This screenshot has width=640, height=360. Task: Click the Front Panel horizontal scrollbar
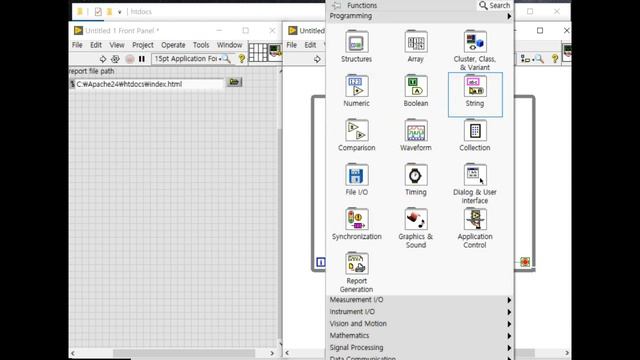coord(184,353)
